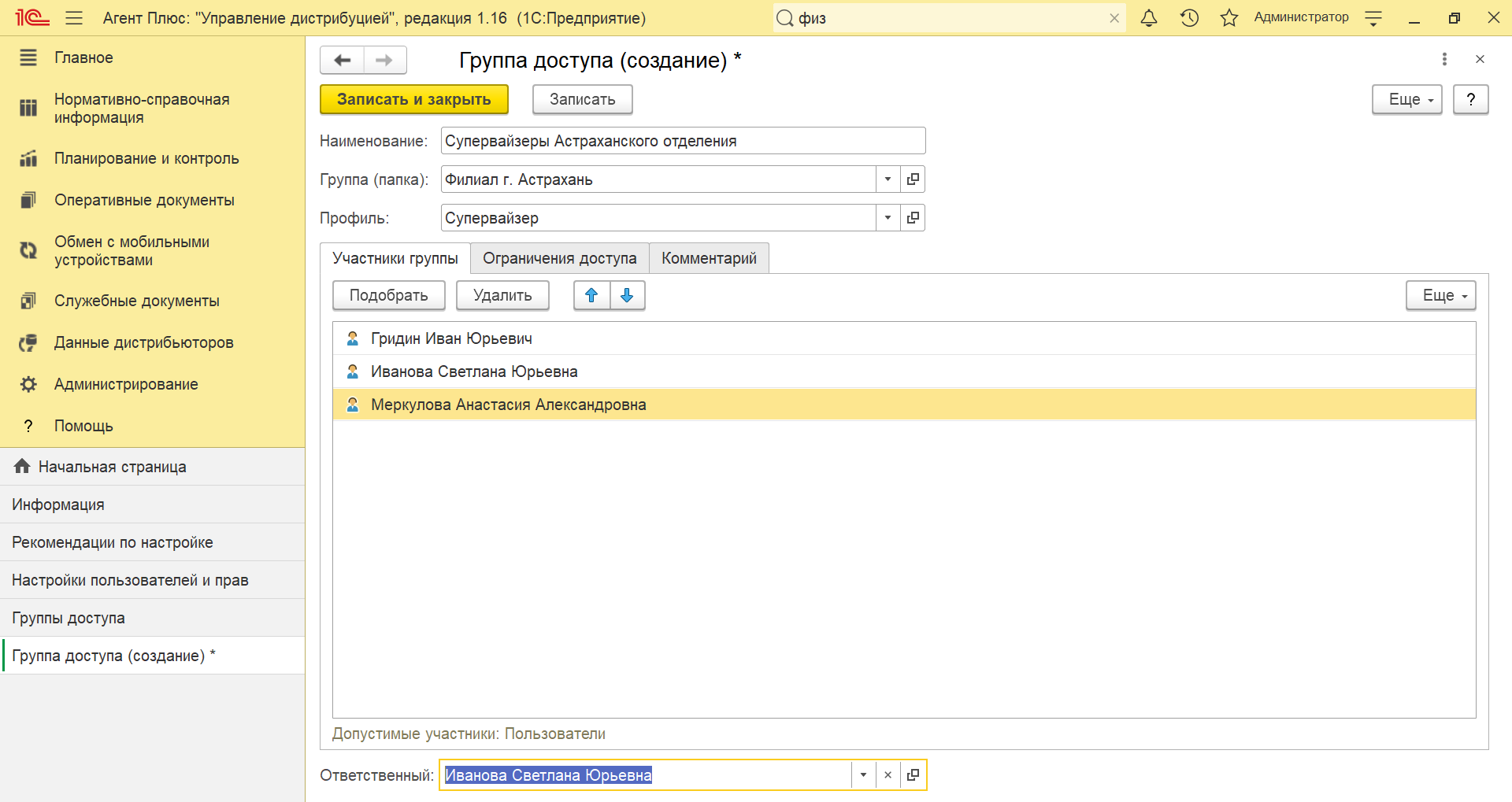The image size is (1512, 802).
Task: Expand the Профиль dropdown list
Action: pyautogui.click(x=888, y=218)
